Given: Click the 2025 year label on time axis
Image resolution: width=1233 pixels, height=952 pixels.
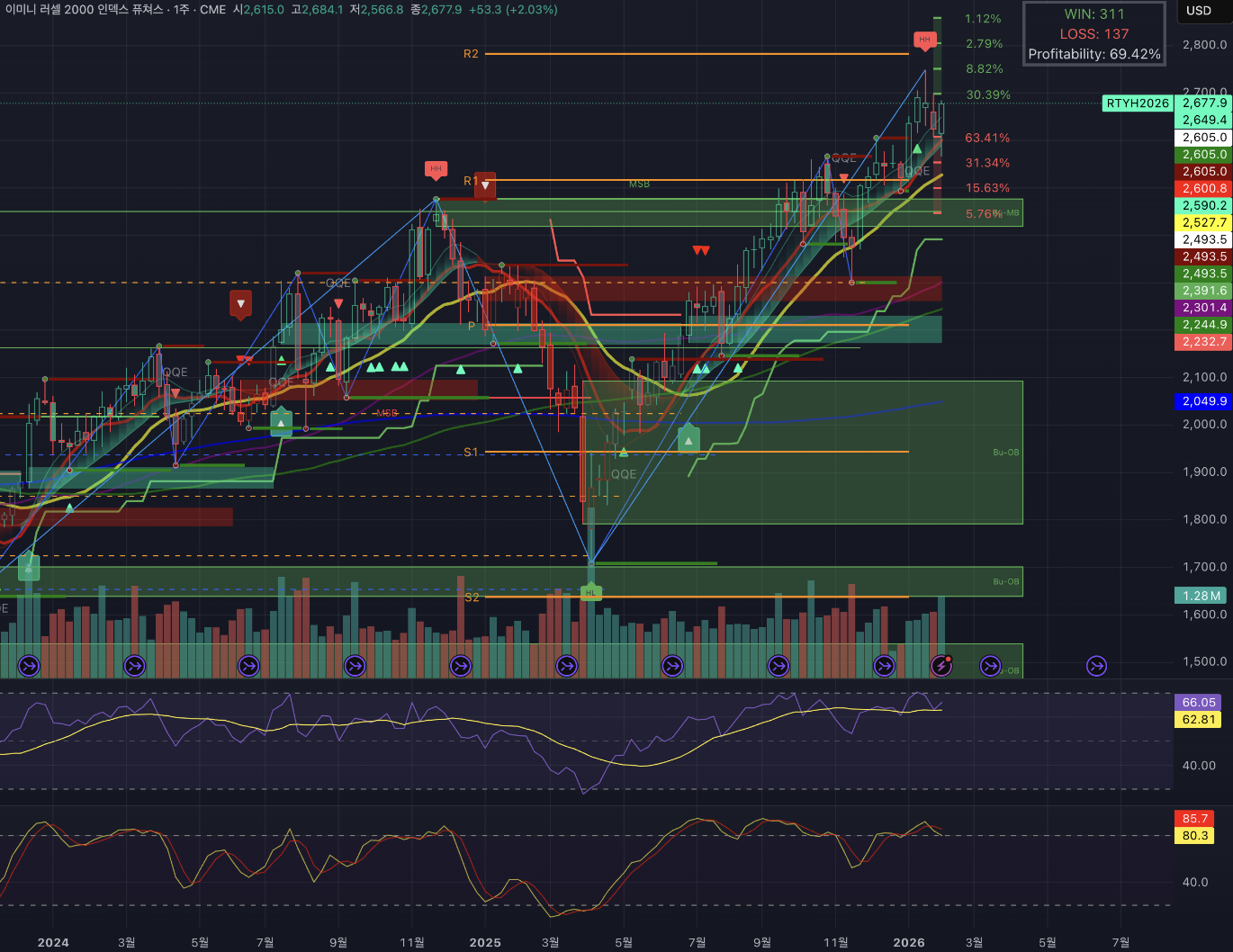Looking at the screenshot, I should coord(485,942).
